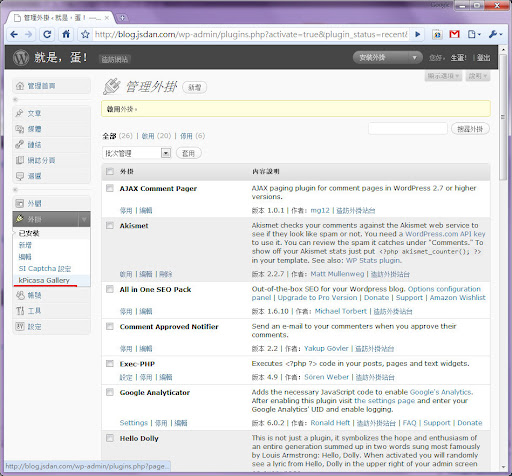Open the browser home page icon
The width and height of the screenshot is (512, 476).
pos(66,34)
